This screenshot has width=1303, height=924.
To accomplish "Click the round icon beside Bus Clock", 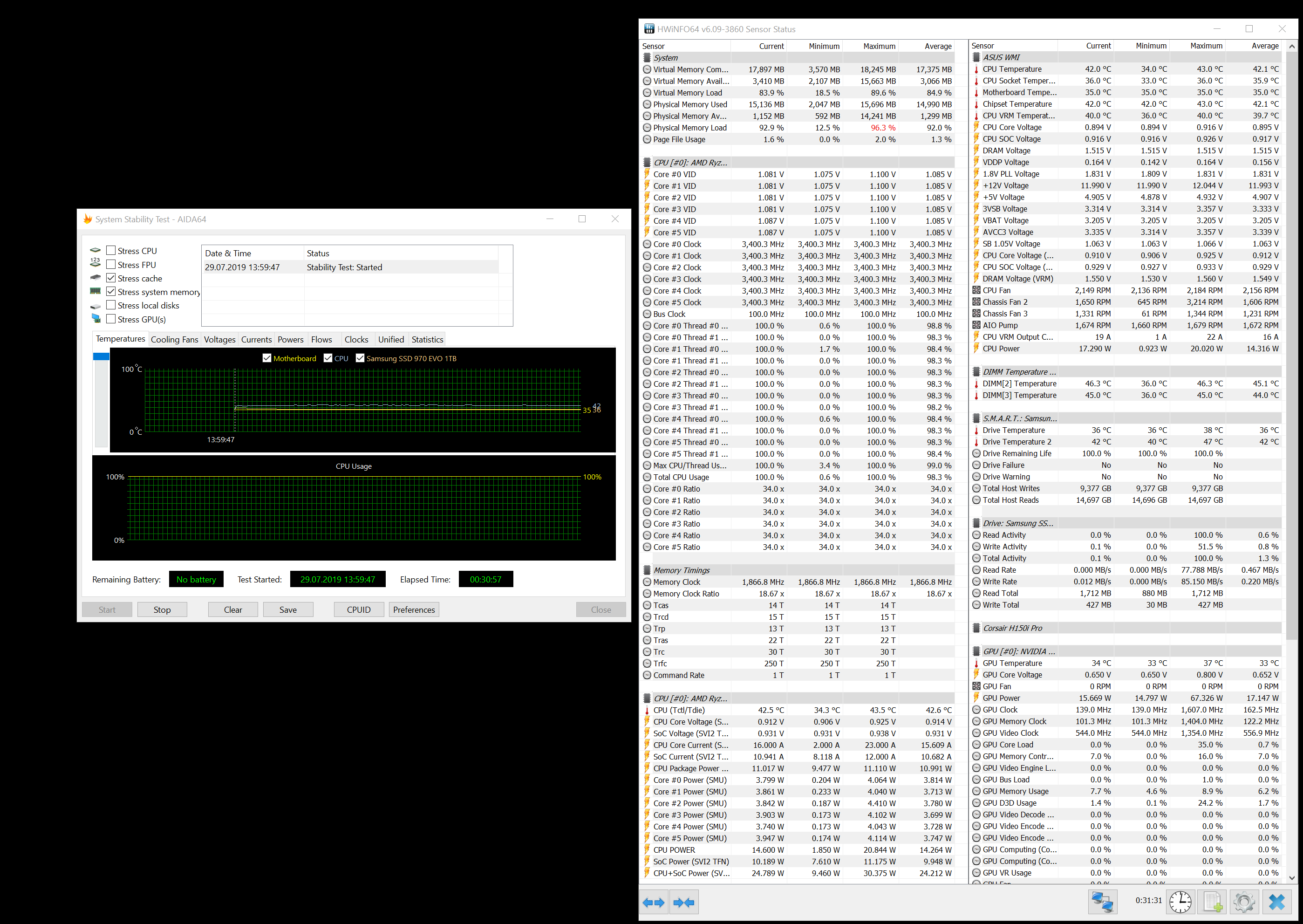I will click(647, 314).
